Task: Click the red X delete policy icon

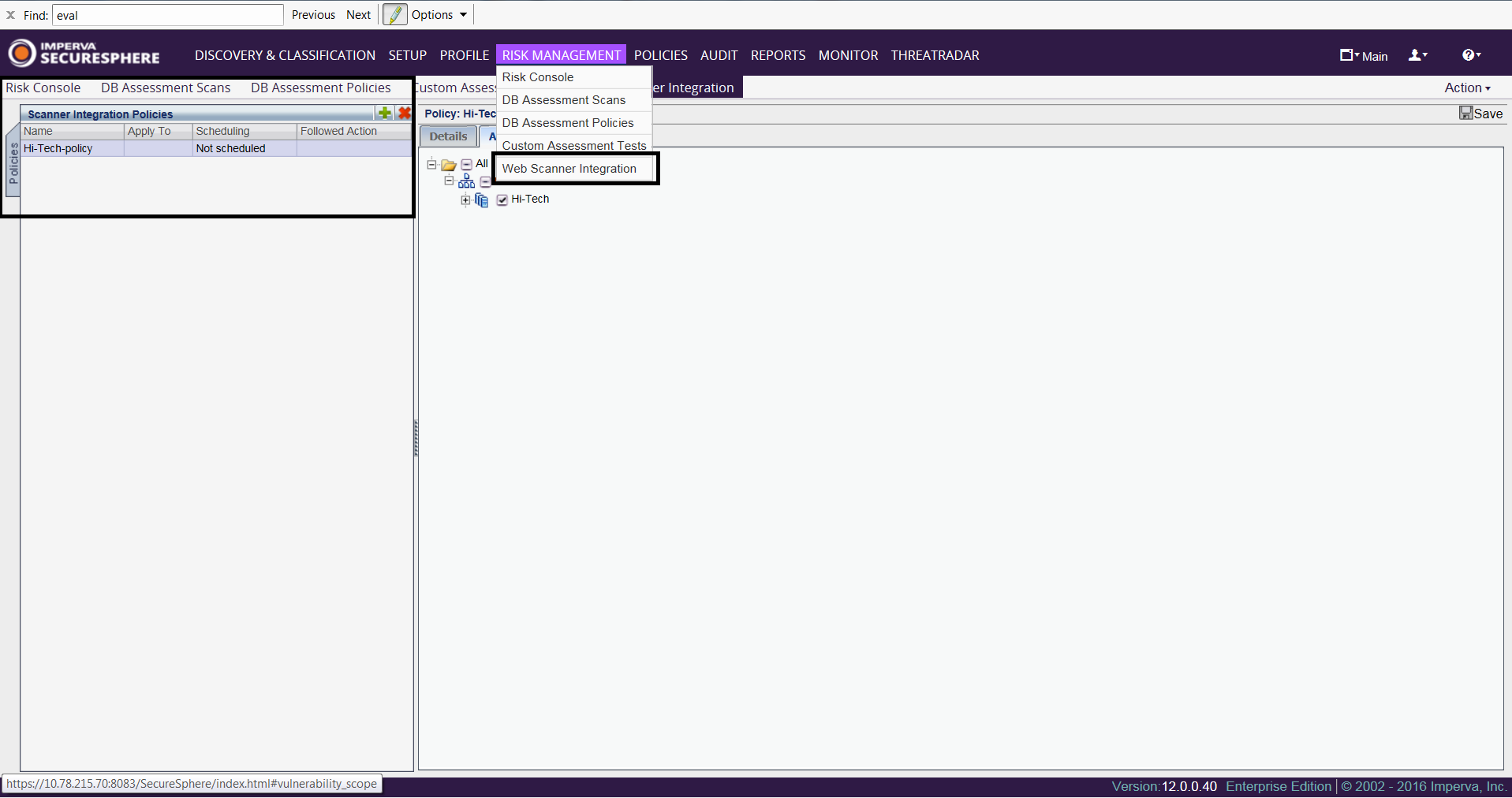Action: pos(405,113)
